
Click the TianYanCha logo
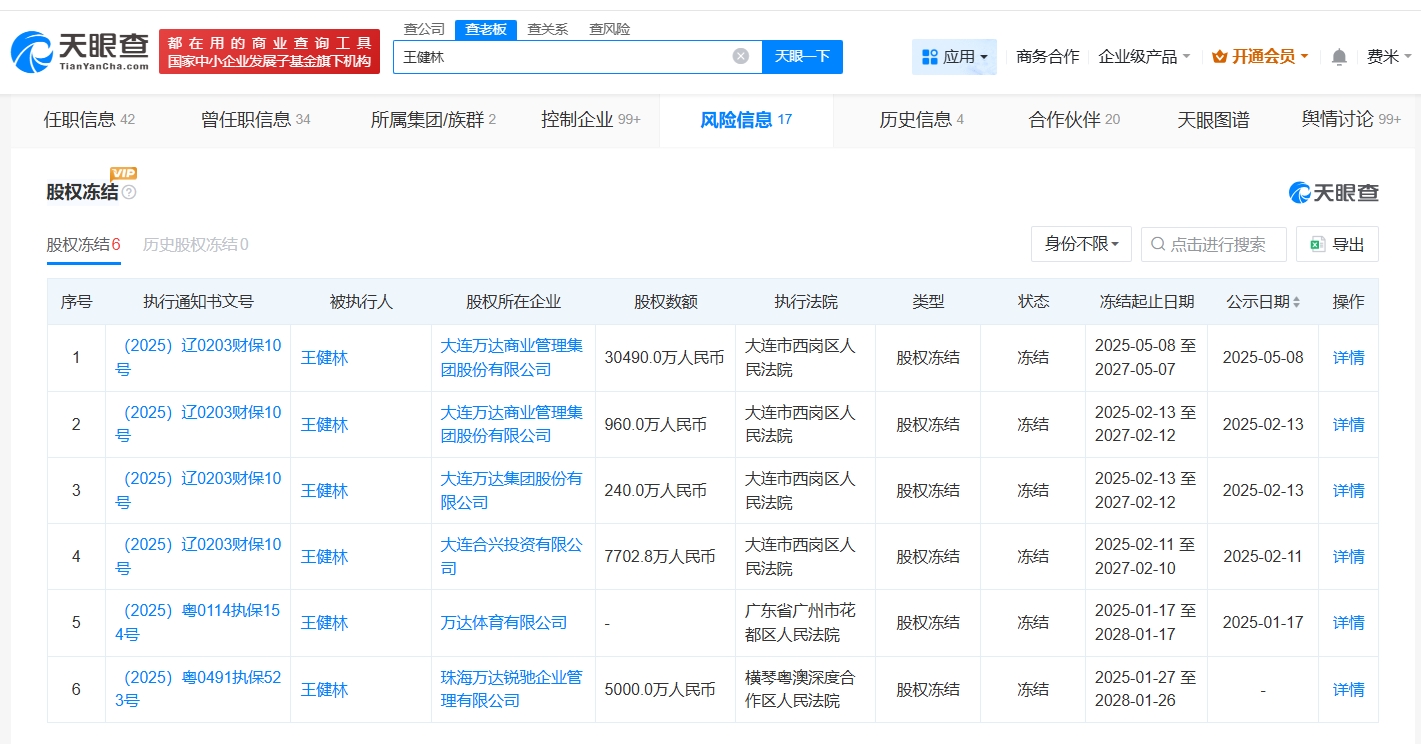pos(80,52)
